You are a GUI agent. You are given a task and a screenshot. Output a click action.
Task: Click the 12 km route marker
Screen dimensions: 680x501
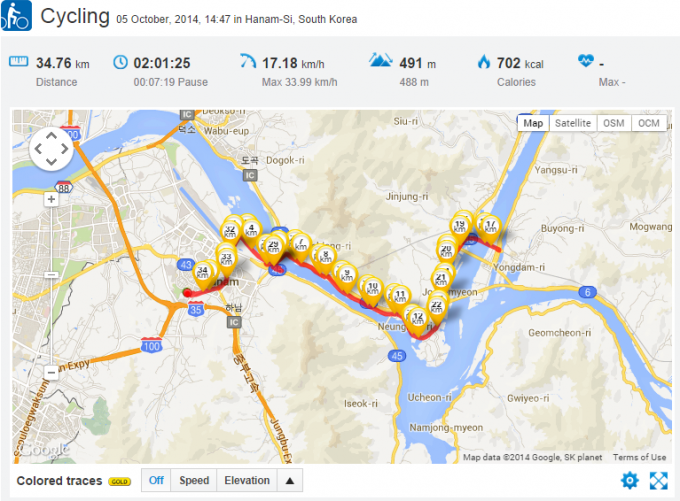point(417,319)
